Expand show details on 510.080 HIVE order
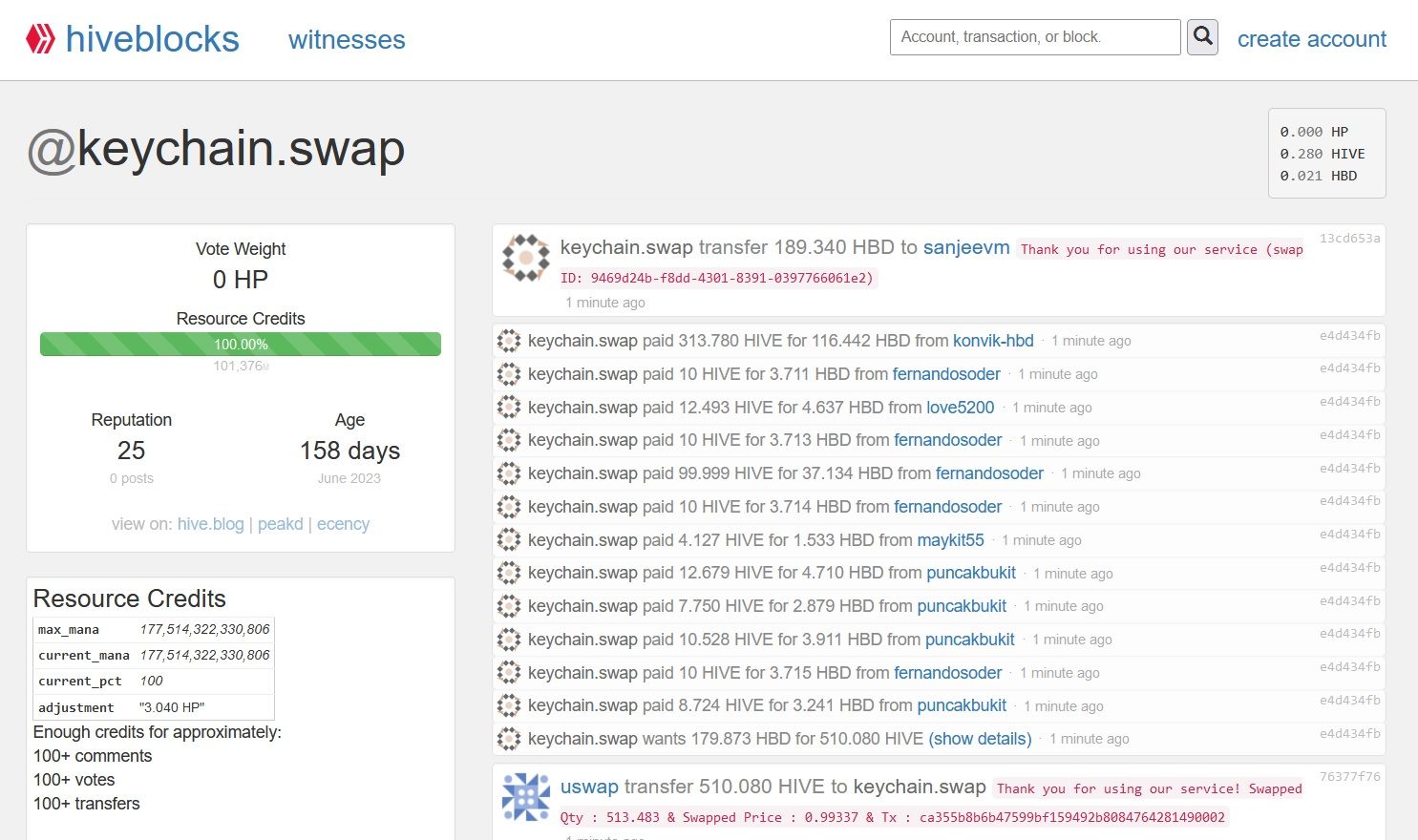1418x840 pixels. tap(980, 739)
